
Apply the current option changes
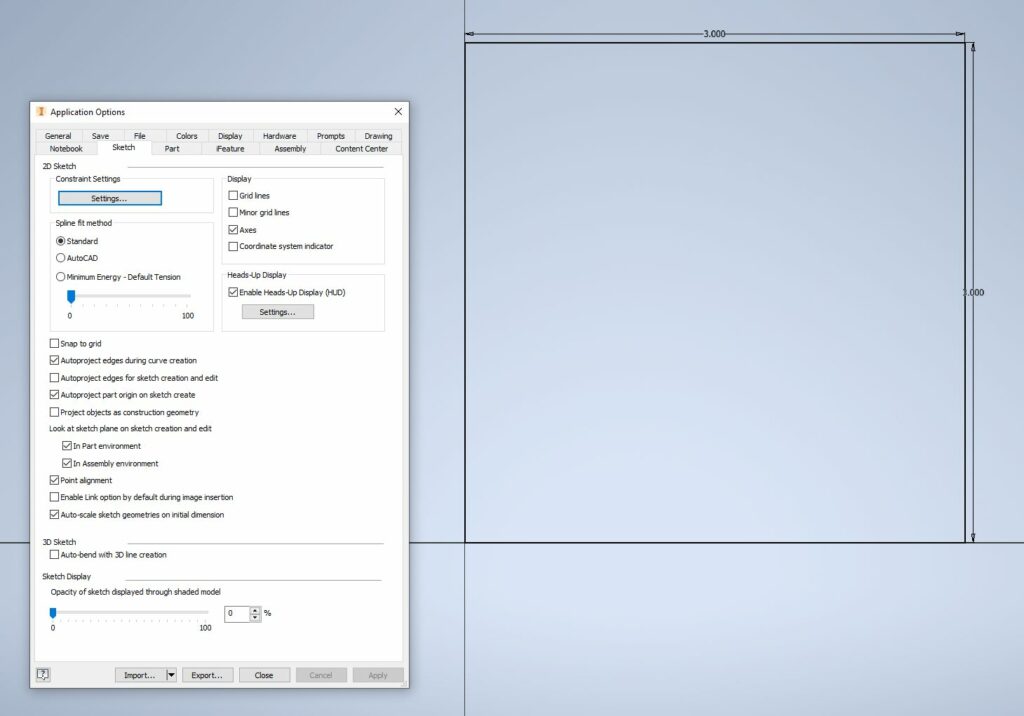pyautogui.click(x=378, y=674)
